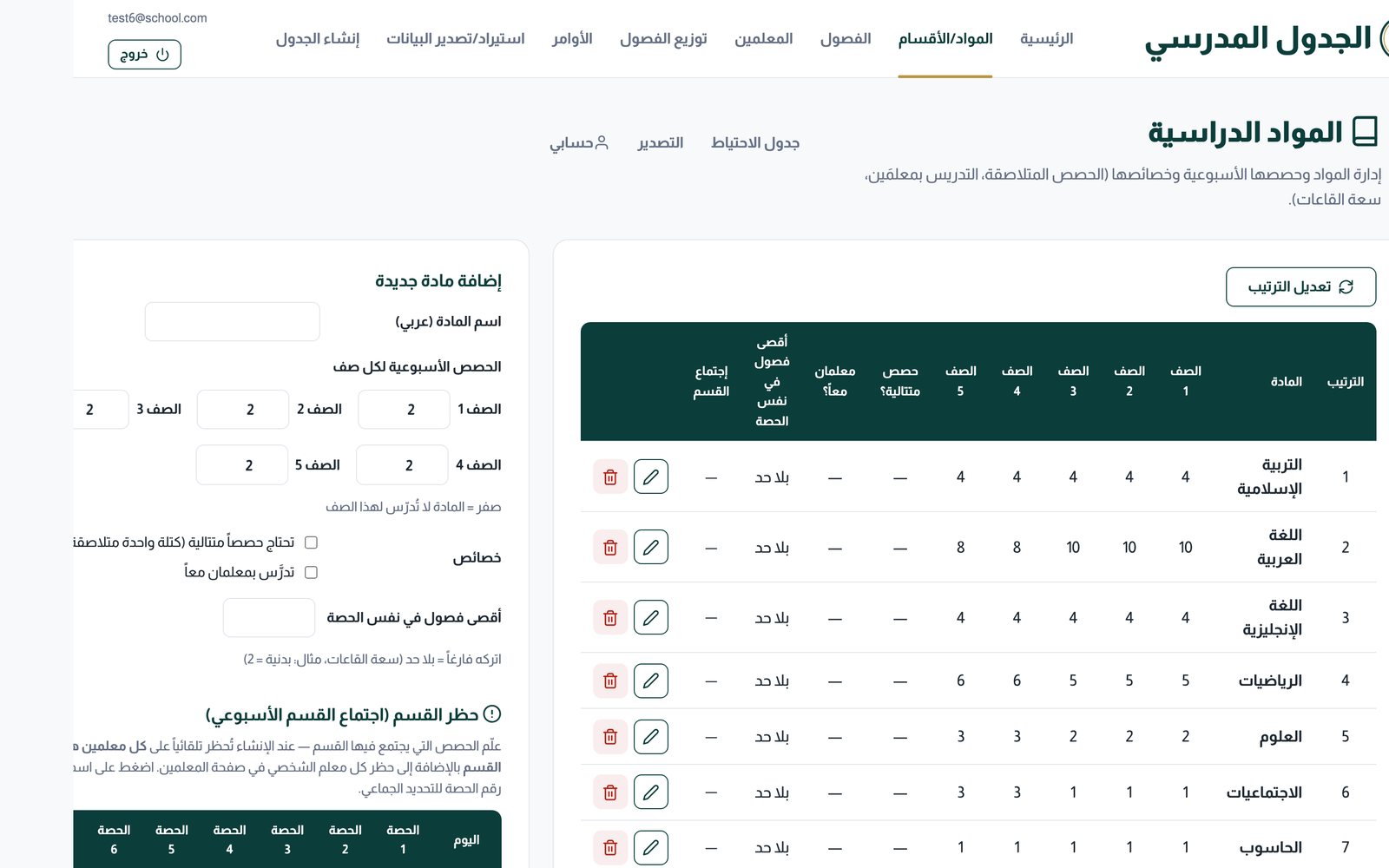Edit the اللغة الإنجليزية subject row
The image size is (1389, 868).
[651, 617]
